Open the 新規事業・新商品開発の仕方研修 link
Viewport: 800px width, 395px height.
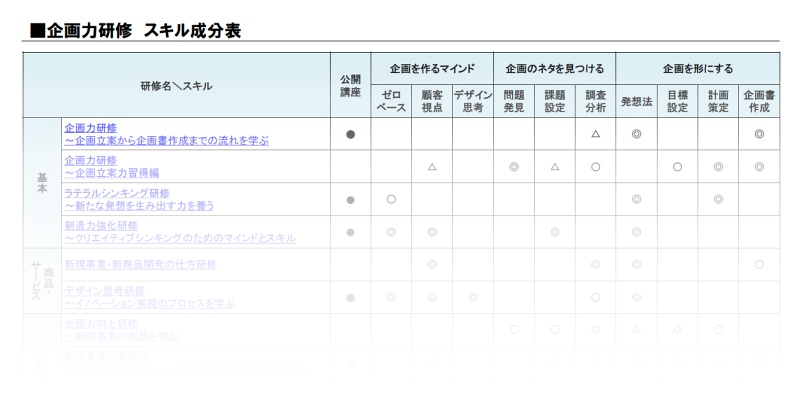tap(140, 265)
